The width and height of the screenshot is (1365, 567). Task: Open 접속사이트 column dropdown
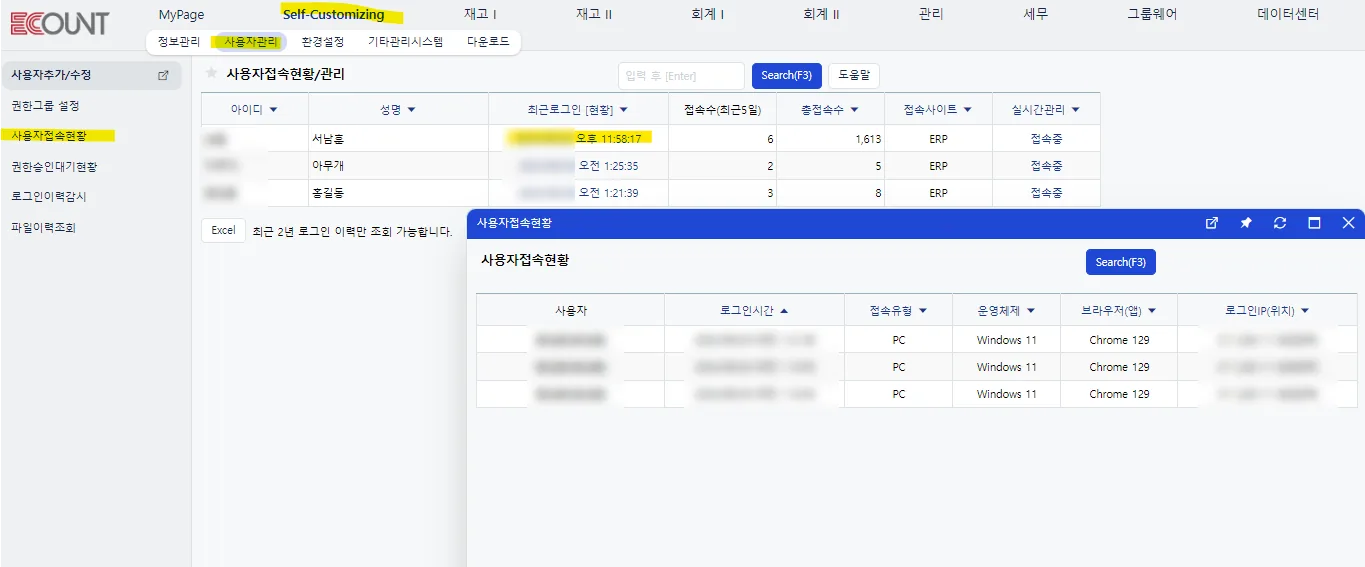(968, 110)
